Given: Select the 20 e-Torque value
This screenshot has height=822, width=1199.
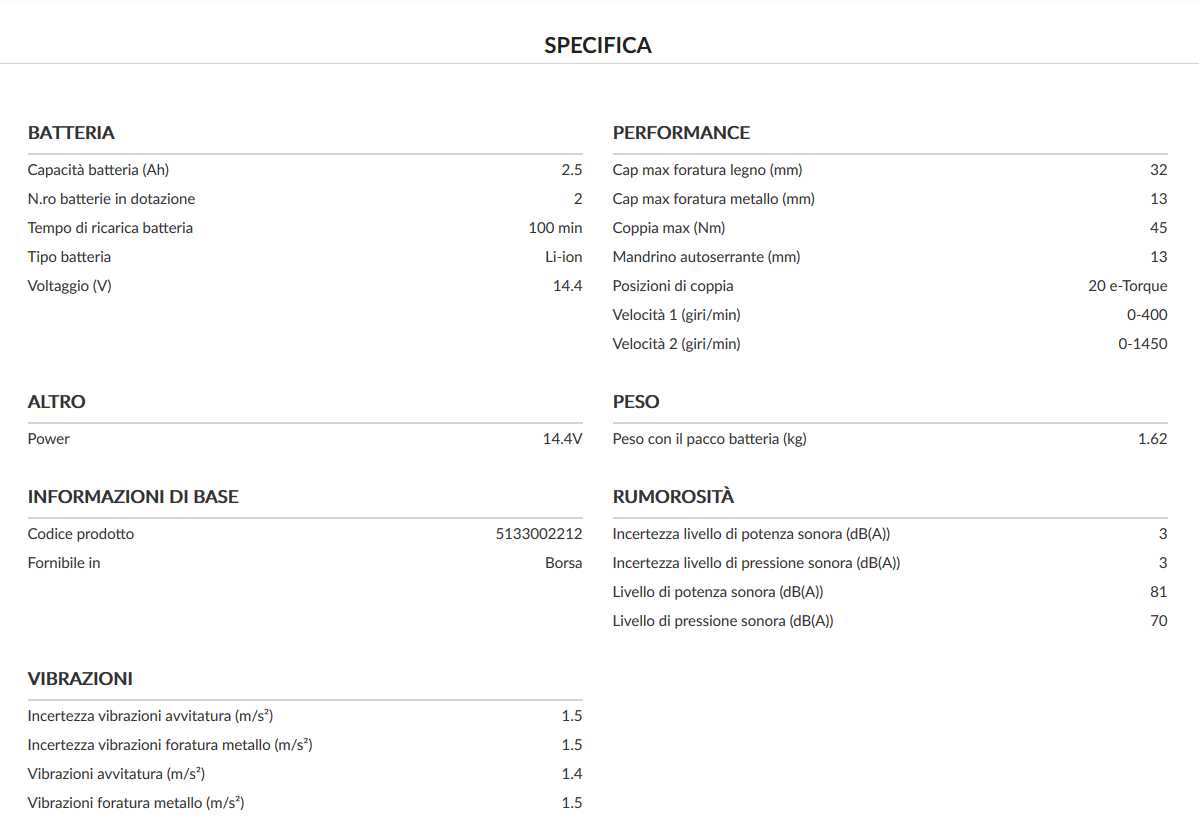Looking at the screenshot, I should [x=1127, y=286].
